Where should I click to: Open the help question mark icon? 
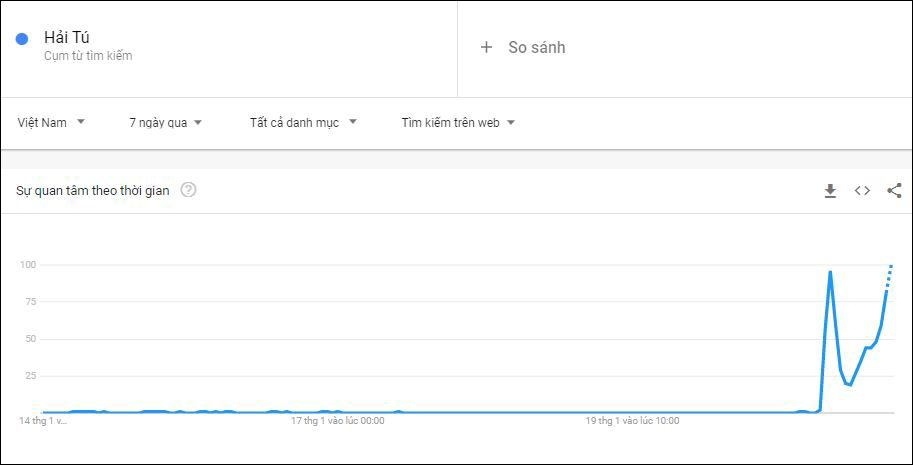click(188, 190)
